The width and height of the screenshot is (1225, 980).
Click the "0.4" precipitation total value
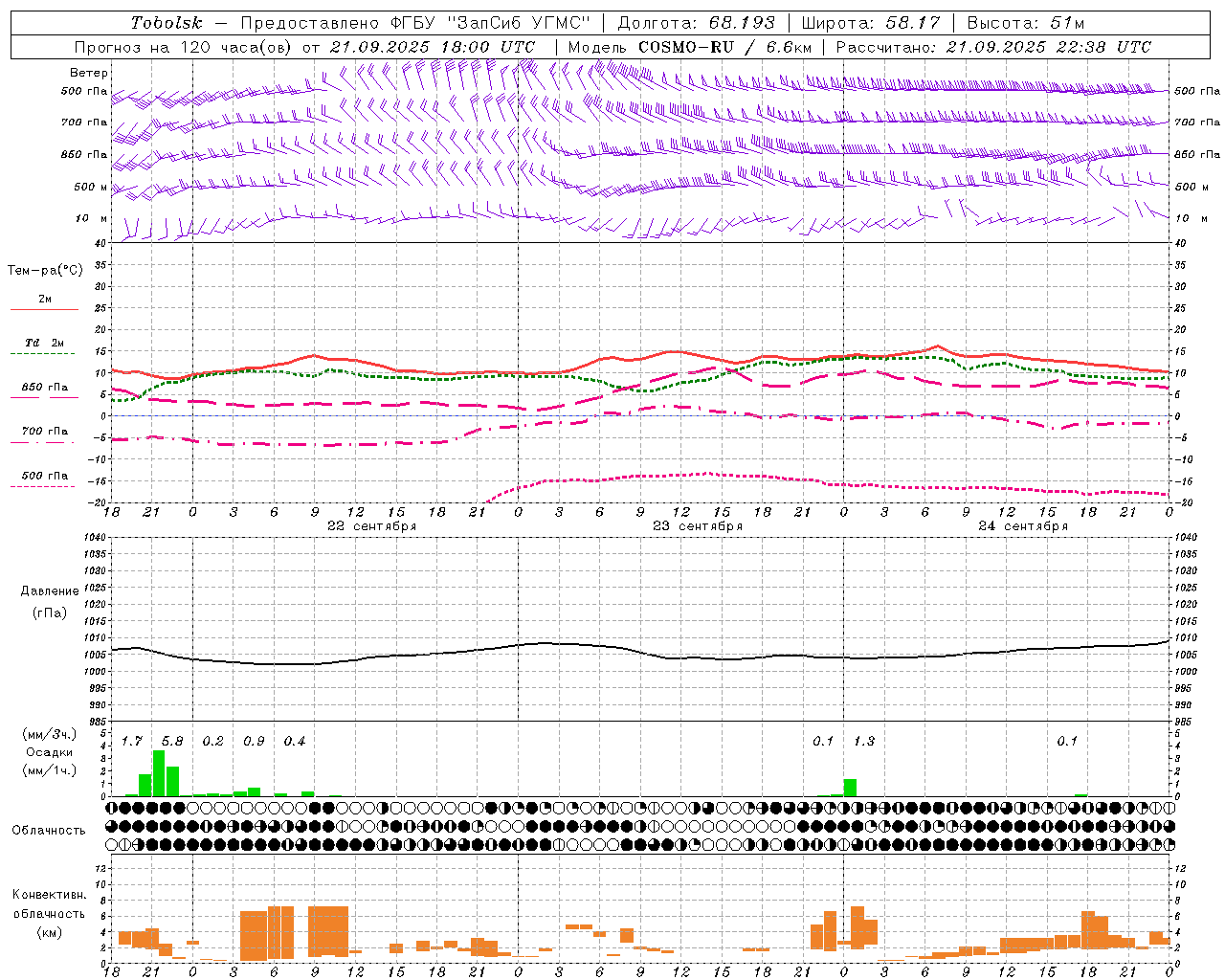(295, 742)
